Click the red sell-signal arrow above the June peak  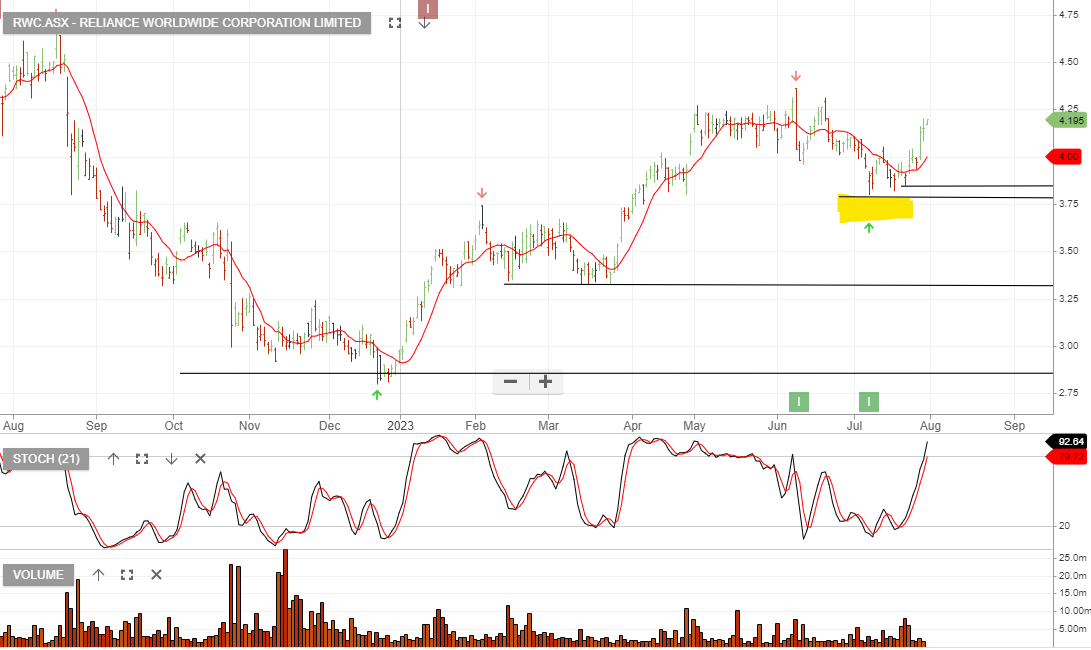point(796,74)
